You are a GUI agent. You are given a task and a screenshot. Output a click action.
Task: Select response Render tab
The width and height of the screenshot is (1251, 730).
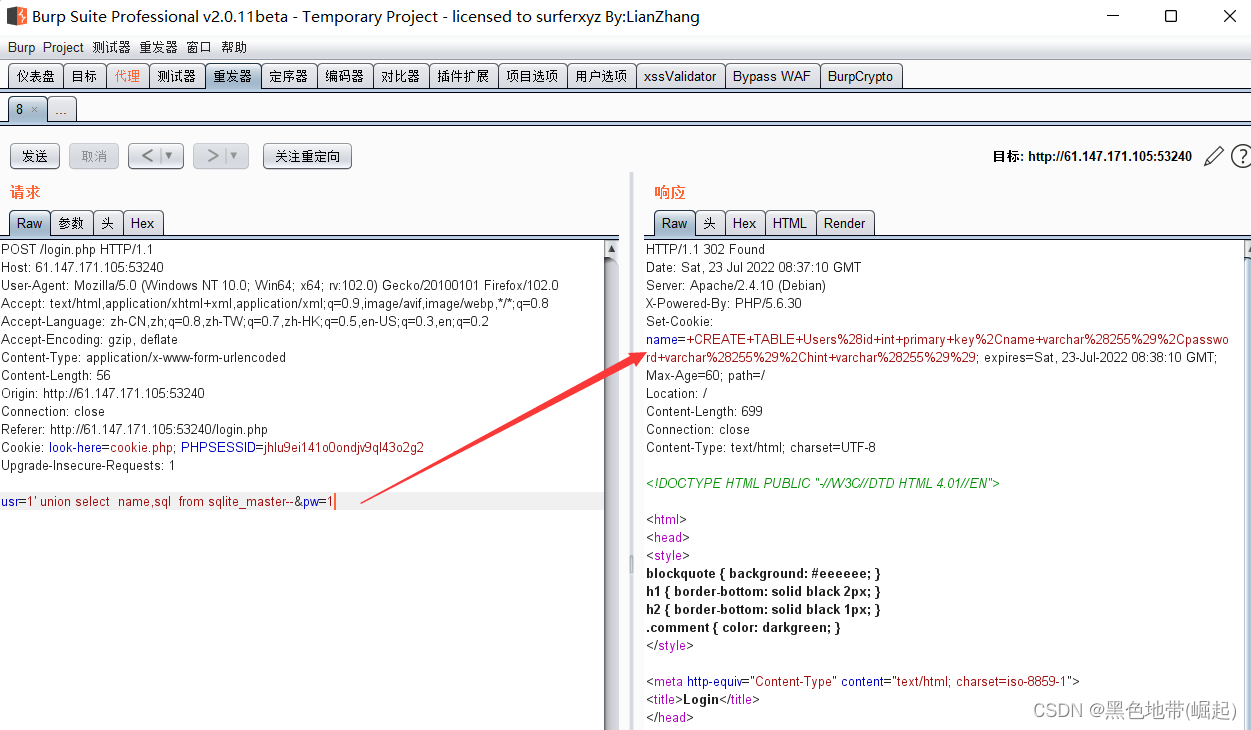pos(845,223)
